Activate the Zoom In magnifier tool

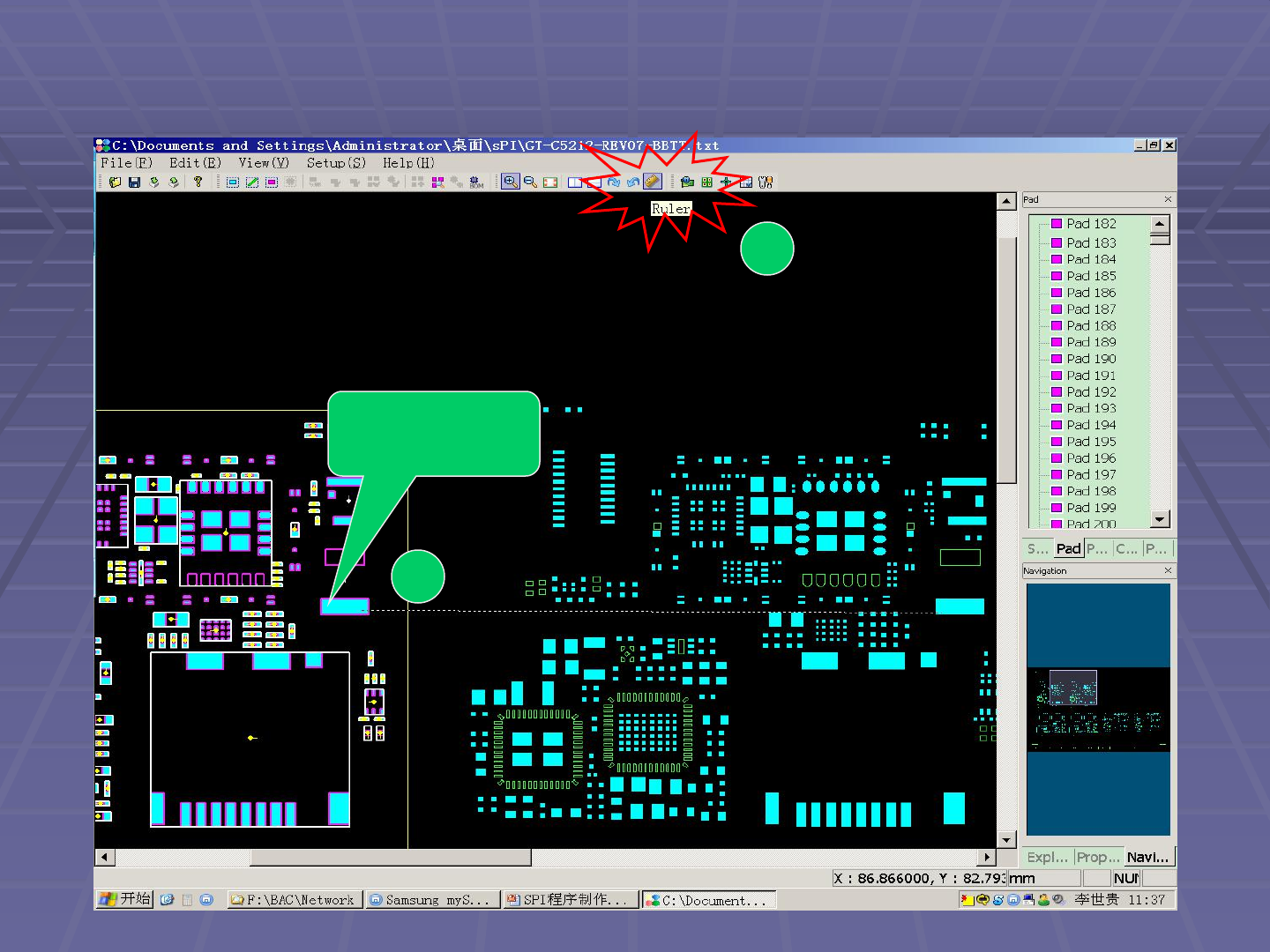pos(511,182)
